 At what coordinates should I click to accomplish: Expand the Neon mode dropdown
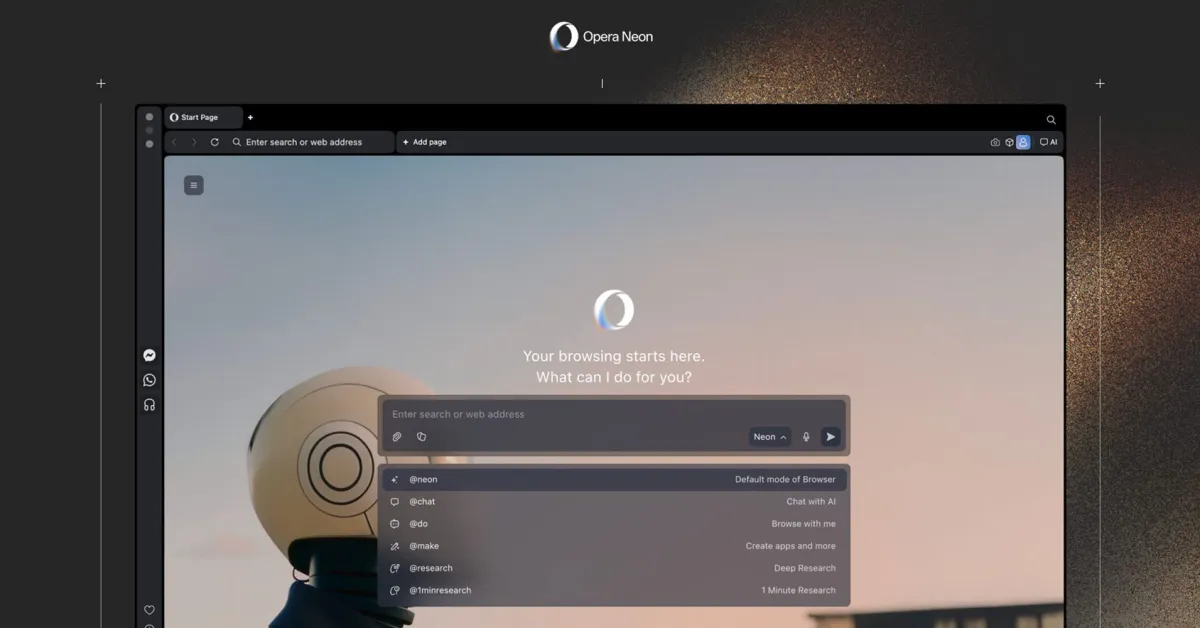click(769, 437)
